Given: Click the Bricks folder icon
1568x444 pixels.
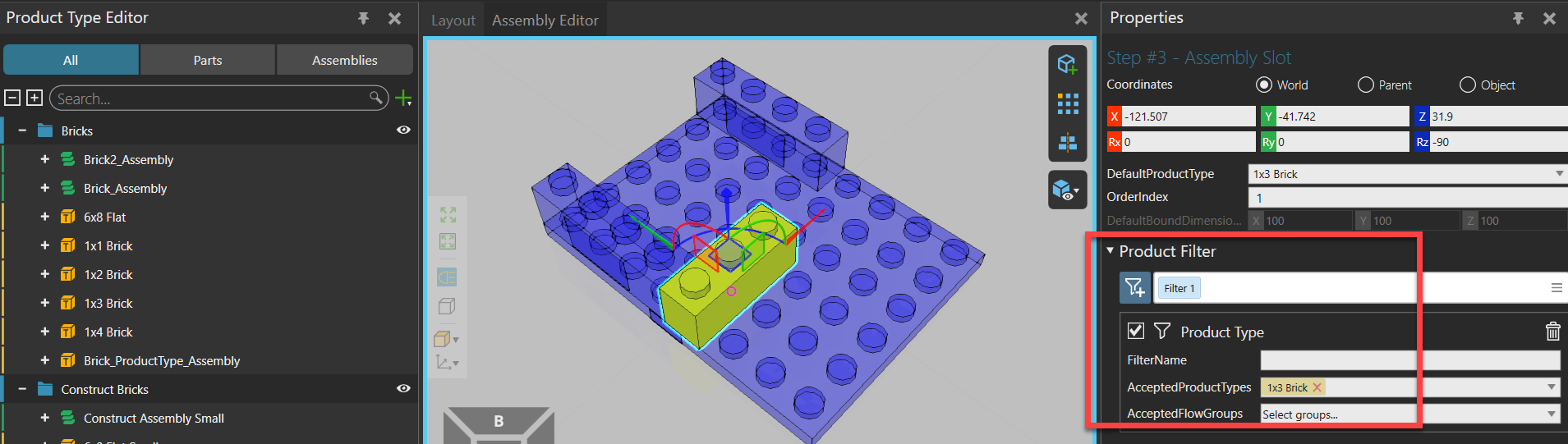Looking at the screenshot, I should [45, 130].
